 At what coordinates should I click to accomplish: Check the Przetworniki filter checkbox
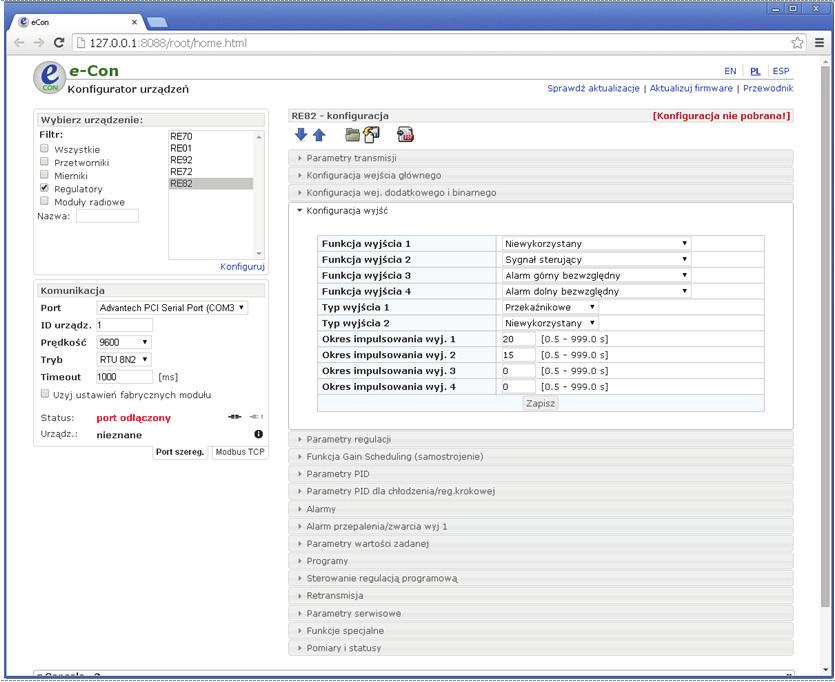44,161
